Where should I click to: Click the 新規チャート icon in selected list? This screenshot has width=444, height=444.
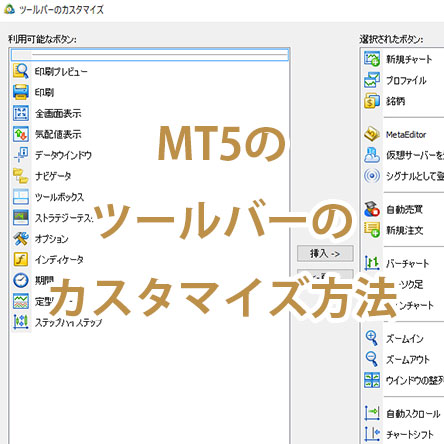tap(372, 59)
